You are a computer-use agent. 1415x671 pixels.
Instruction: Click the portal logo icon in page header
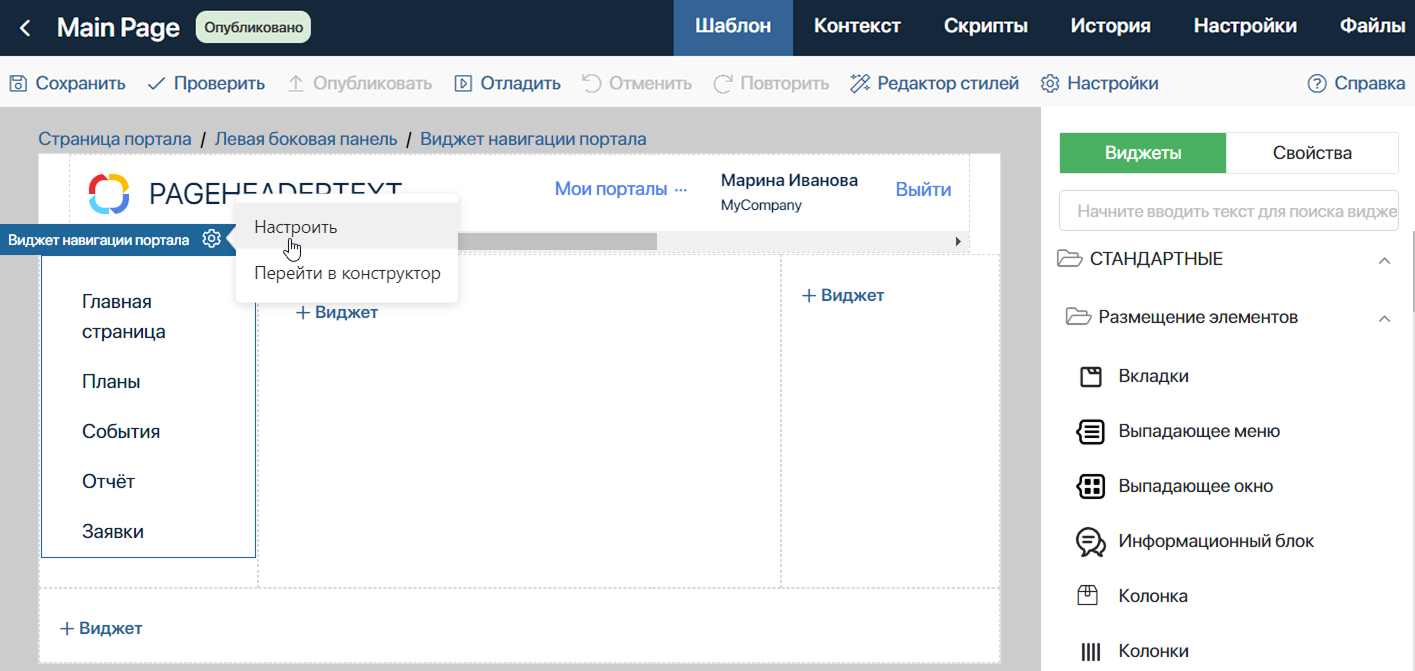(109, 193)
